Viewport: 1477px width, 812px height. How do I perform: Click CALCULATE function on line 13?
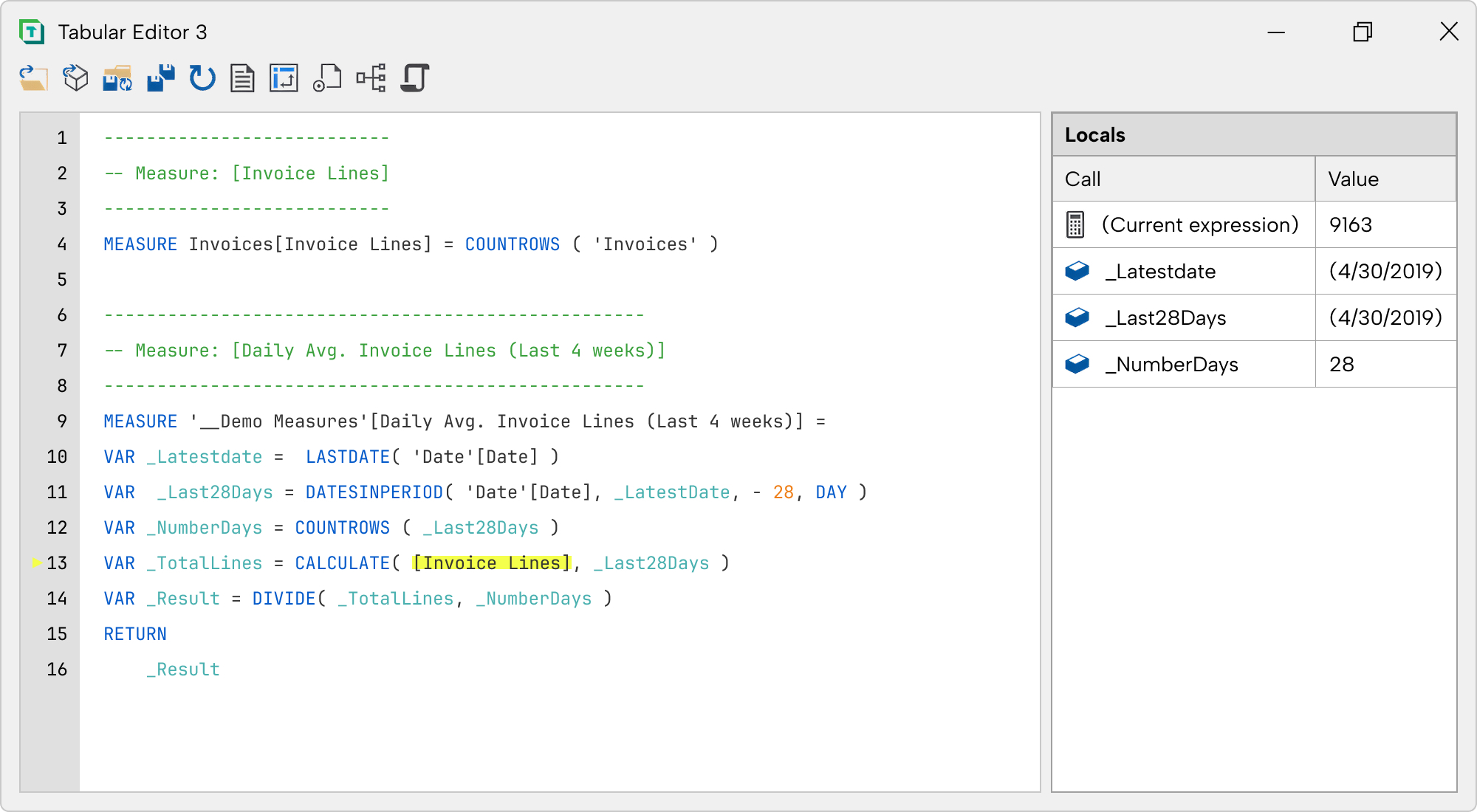point(342,563)
